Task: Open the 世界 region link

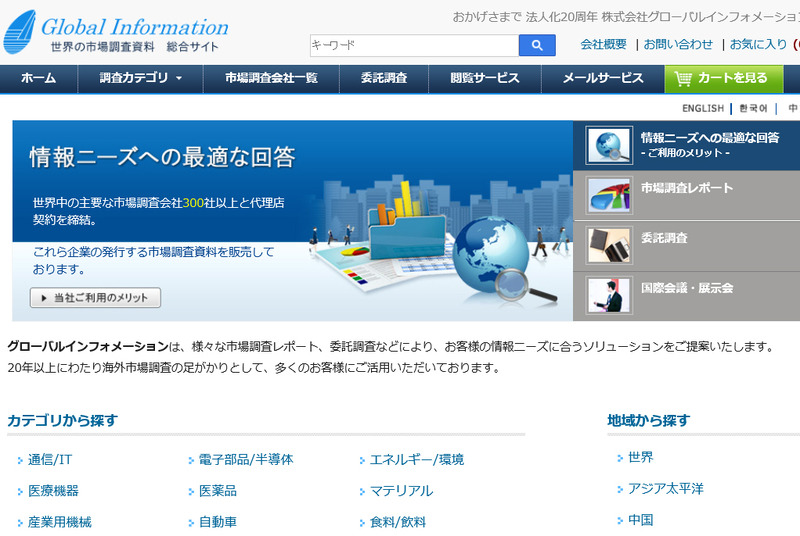Action: pos(640,457)
